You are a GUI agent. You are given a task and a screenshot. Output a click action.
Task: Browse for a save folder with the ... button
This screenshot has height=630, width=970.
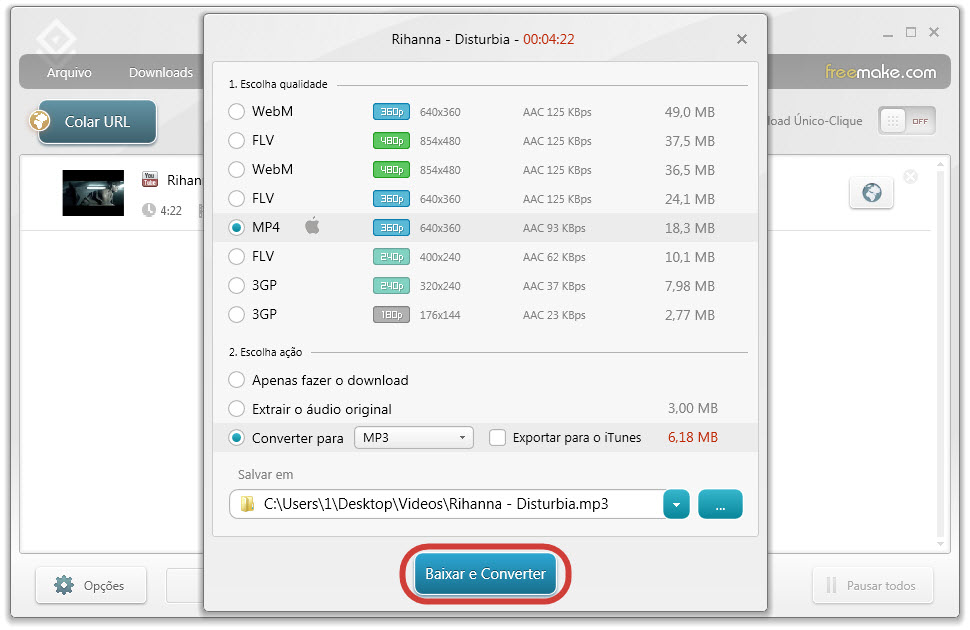click(x=720, y=504)
